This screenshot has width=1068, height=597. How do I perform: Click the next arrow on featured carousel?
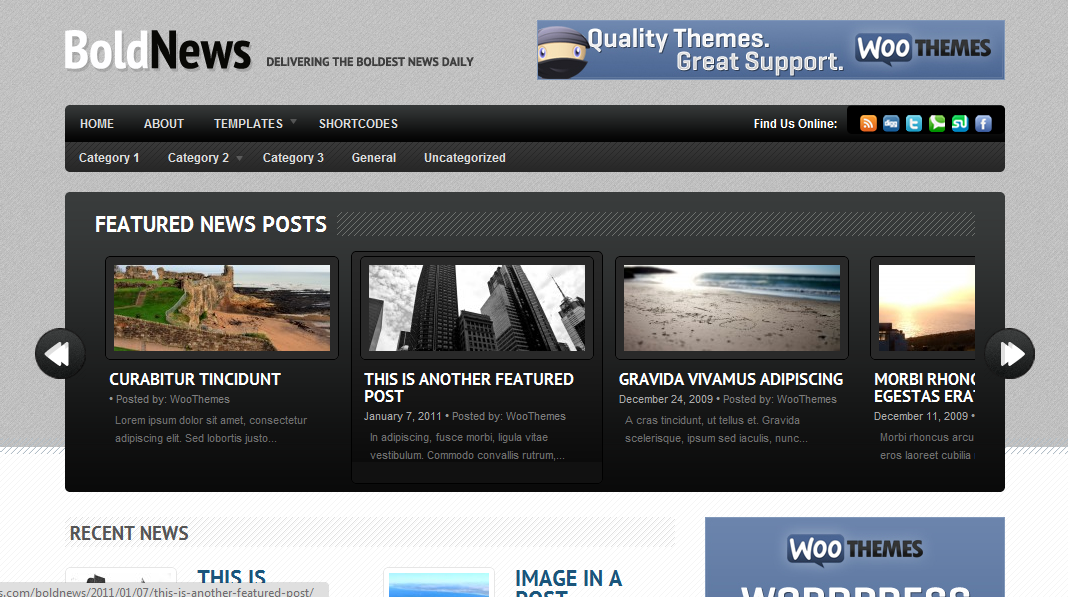1009,353
